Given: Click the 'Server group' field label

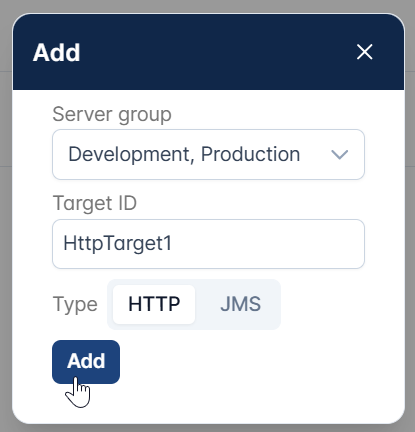Looking at the screenshot, I should (112, 114).
